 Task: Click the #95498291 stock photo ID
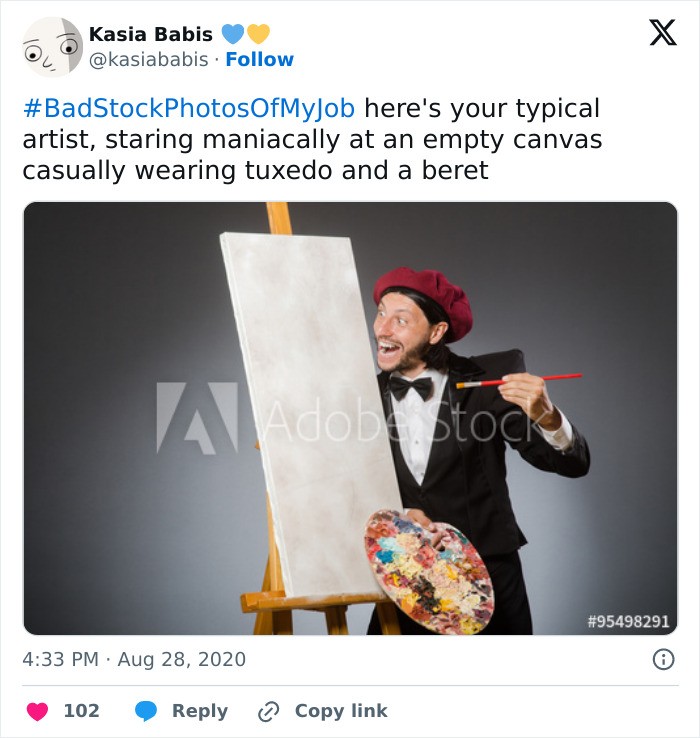click(x=627, y=621)
